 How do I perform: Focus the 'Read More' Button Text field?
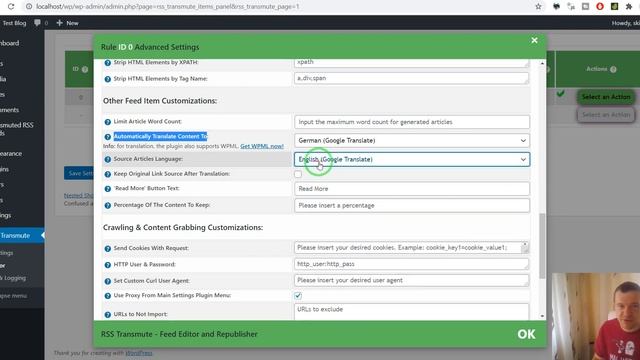(x=411, y=189)
